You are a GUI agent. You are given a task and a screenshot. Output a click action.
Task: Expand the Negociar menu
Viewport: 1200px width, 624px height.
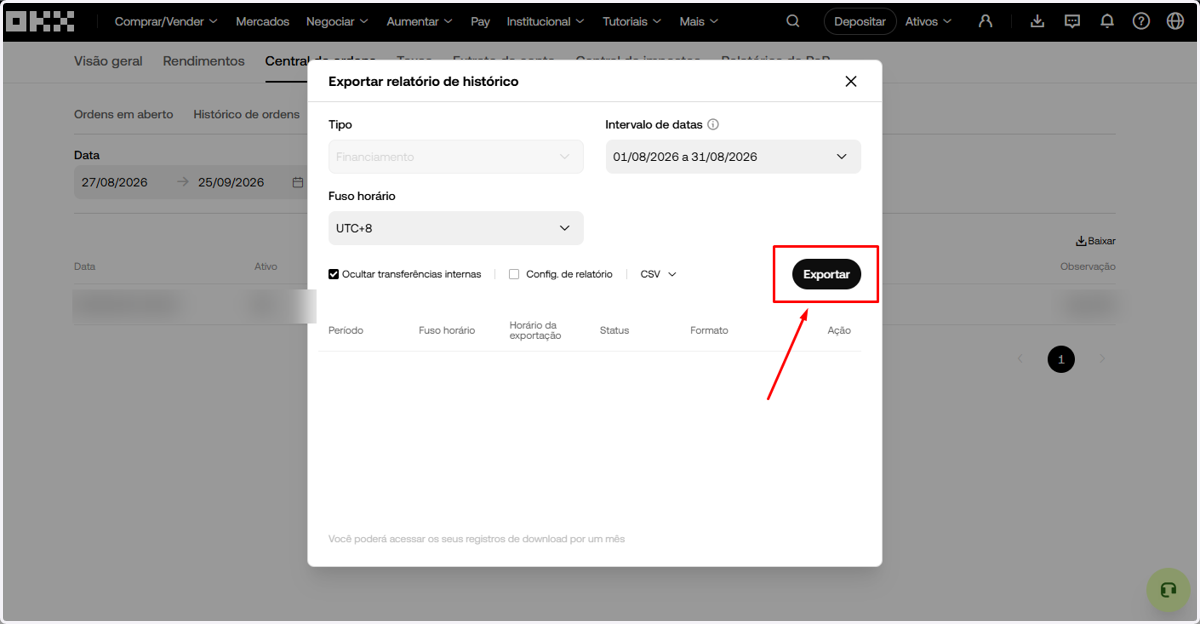(x=337, y=21)
